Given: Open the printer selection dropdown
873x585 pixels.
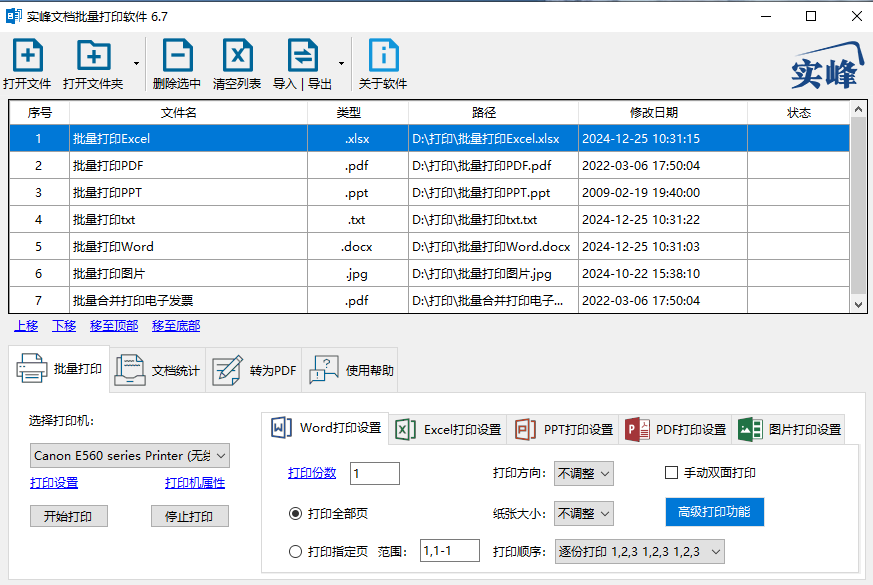Looking at the screenshot, I should 130,456.
